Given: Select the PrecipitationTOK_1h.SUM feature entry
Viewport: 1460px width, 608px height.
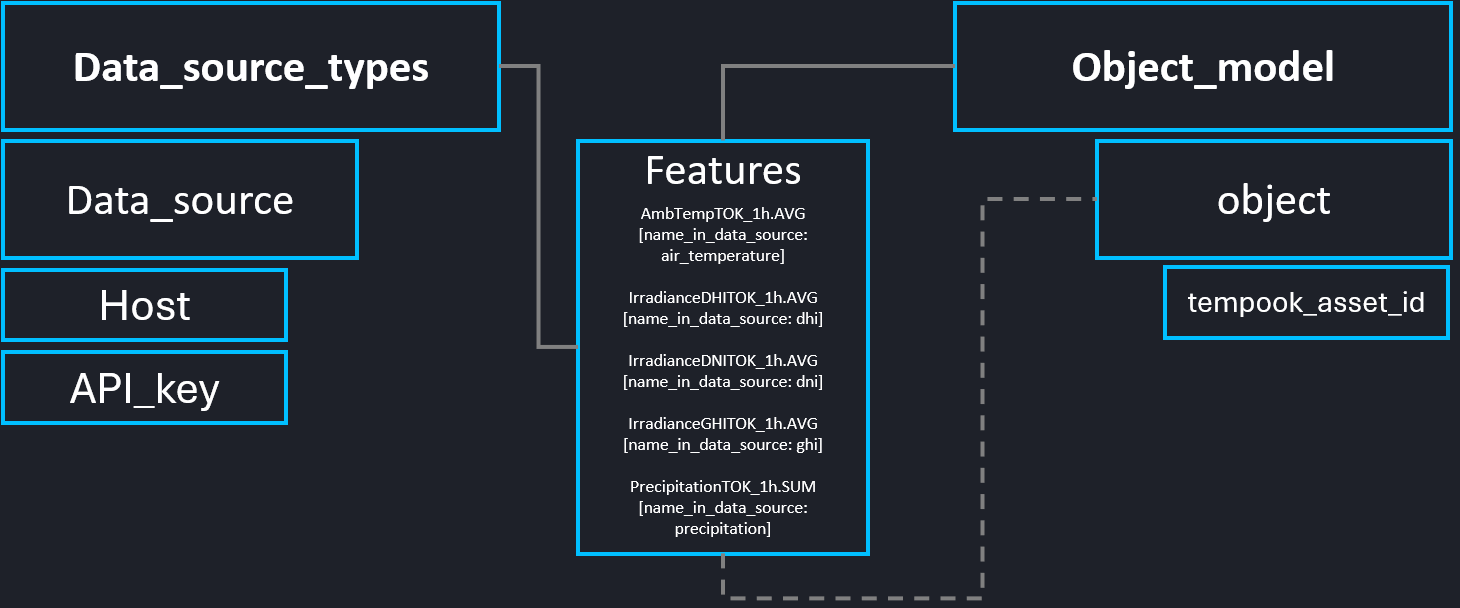Looking at the screenshot, I should tap(722, 486).
